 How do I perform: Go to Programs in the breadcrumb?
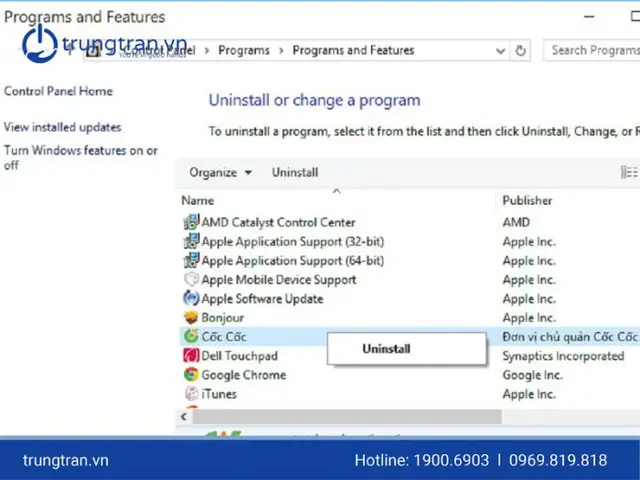(244, 50)
